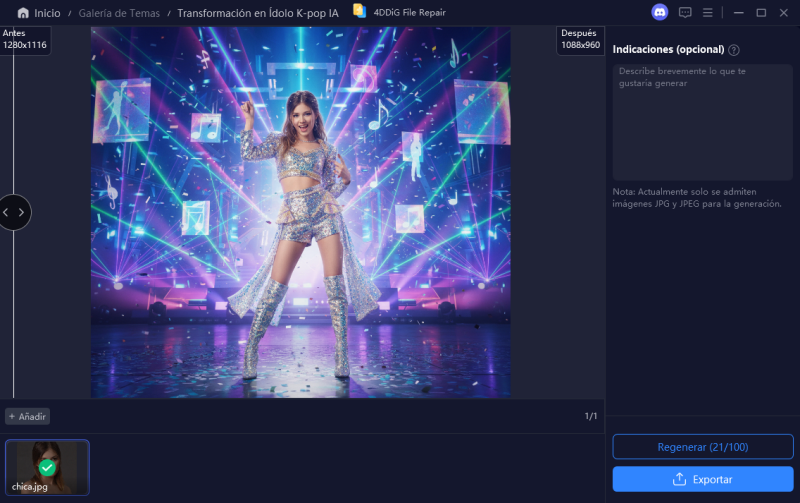This screenshot has height=503, width=800.
Task: Click the before/after comparison slider handle
Action: 14,212
